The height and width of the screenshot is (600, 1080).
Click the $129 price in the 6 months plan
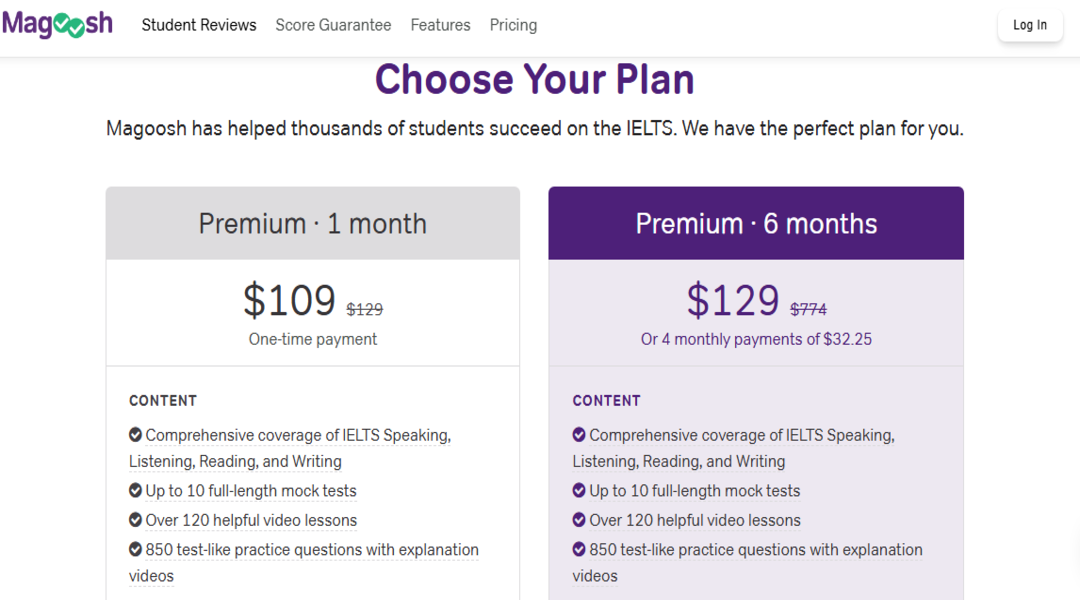pos(732,300)
